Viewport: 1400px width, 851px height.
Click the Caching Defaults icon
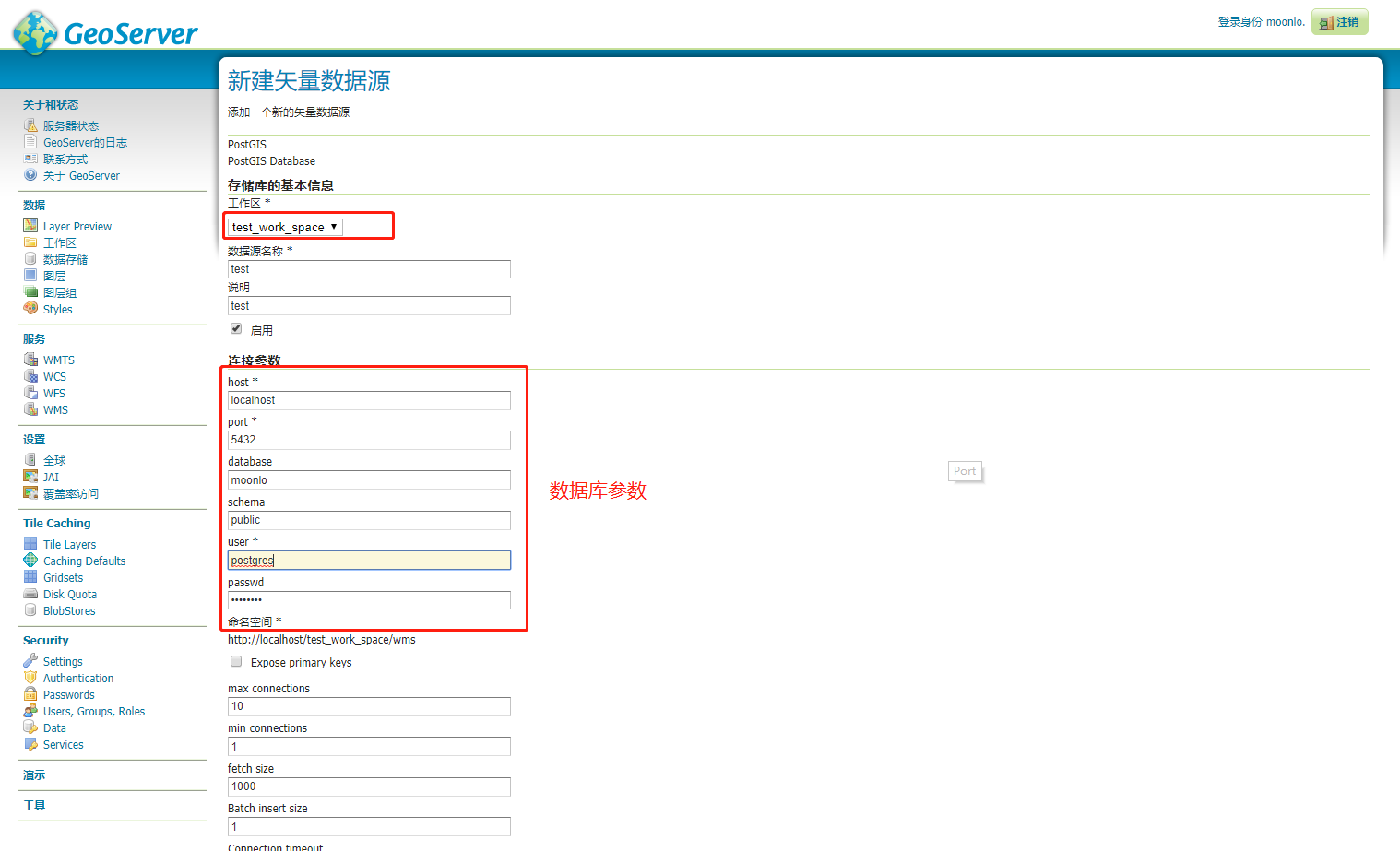(x=30, y=561)
